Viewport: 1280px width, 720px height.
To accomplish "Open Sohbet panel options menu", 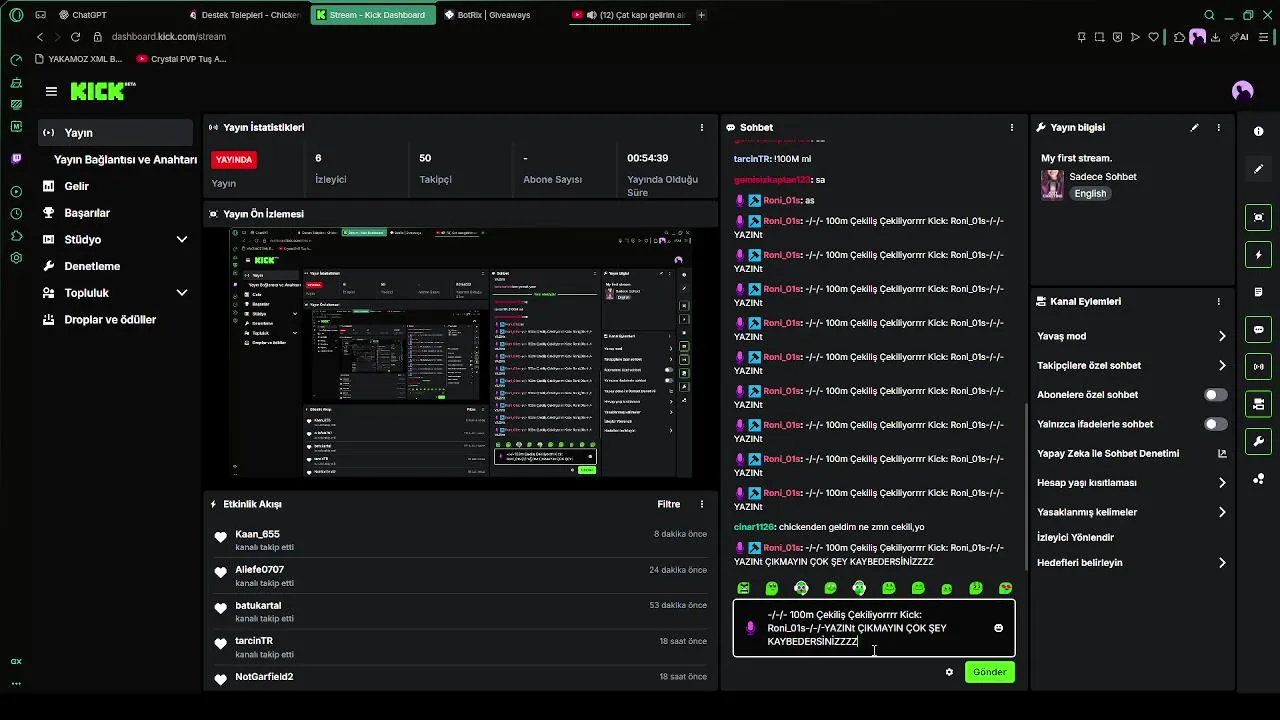I will coord(1012,128).
